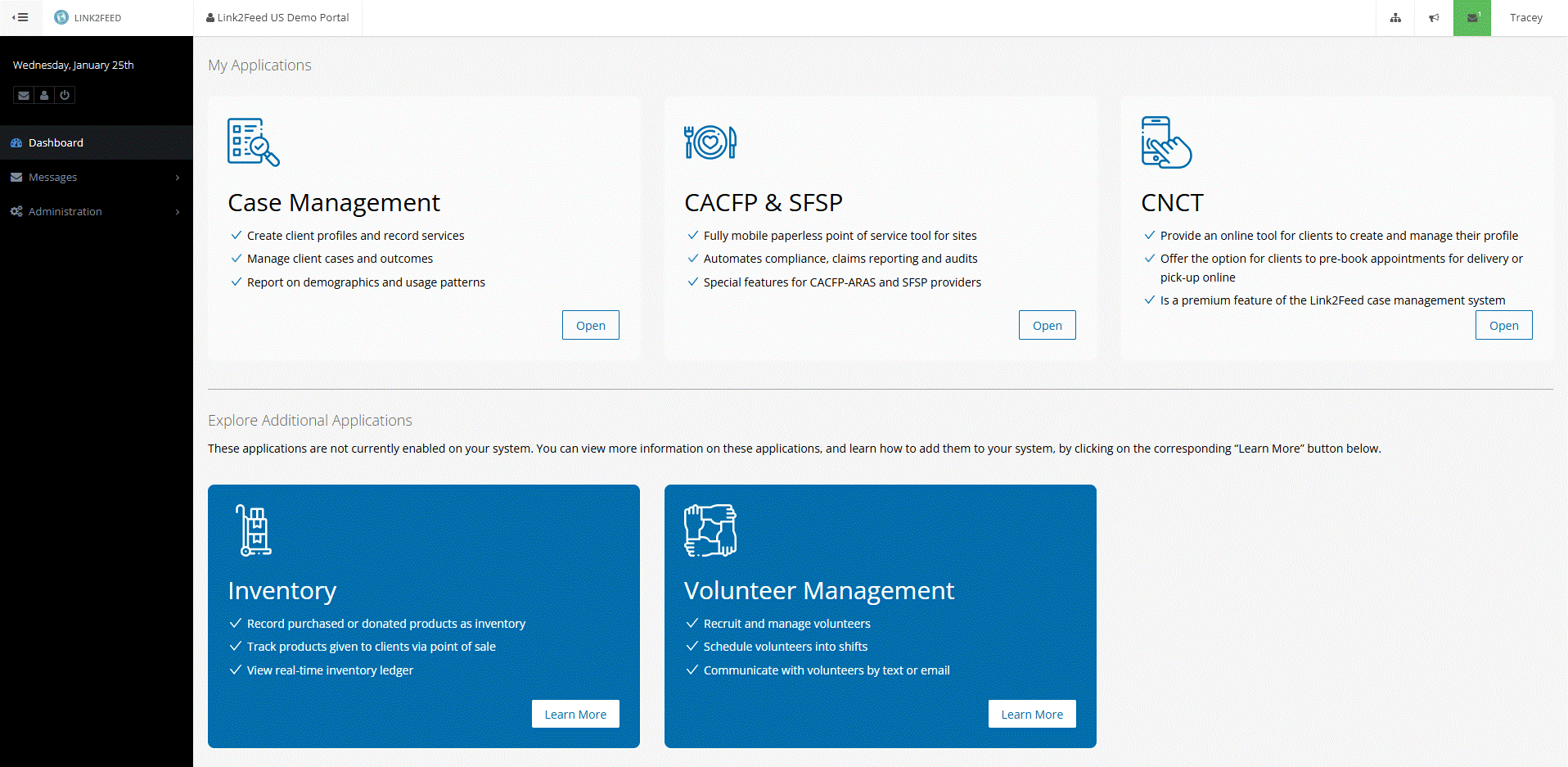The width and height of the screenshot is (1568, 767).
Task: Open the user profile icon in sidebar
Action: pos(44,96)
